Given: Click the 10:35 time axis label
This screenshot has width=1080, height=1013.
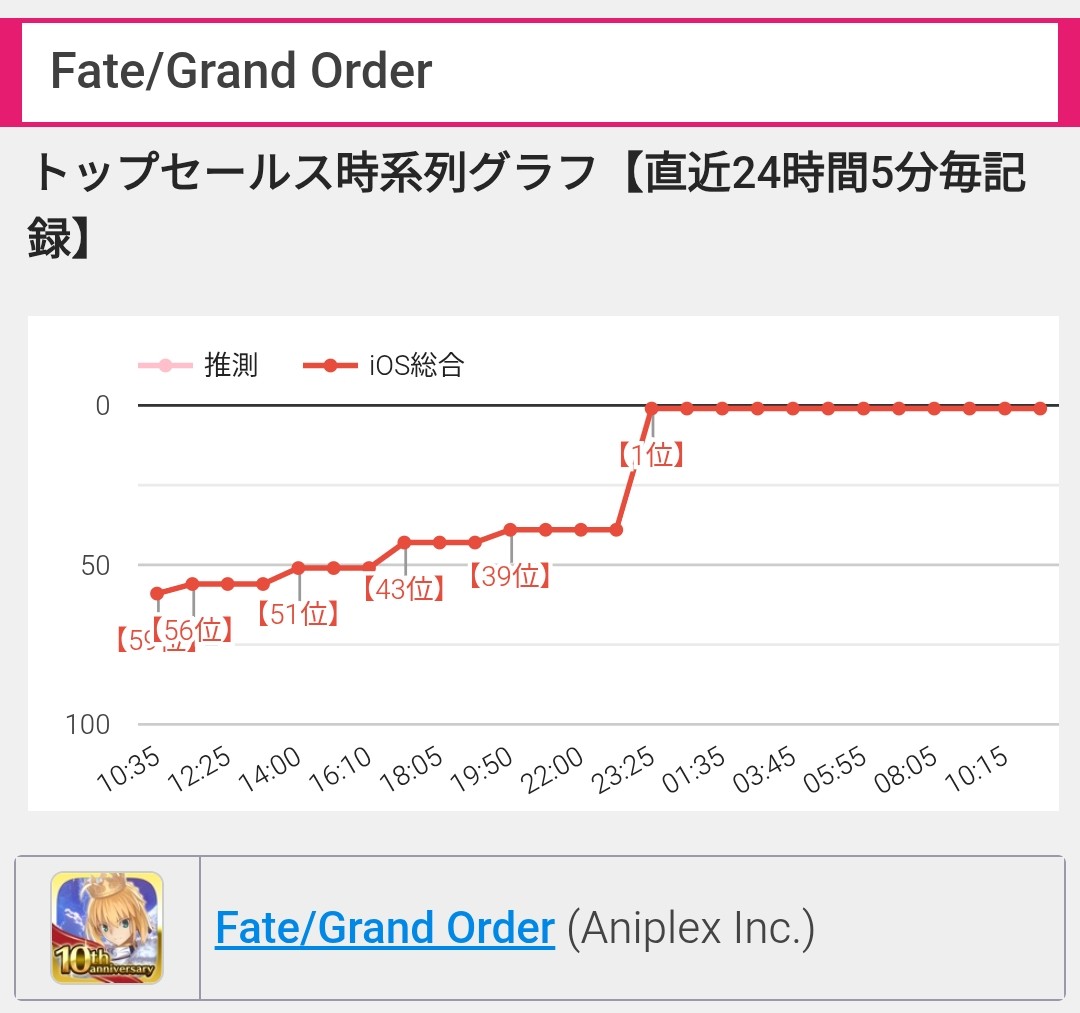Looking at the screenshot, I should point(129,772).
